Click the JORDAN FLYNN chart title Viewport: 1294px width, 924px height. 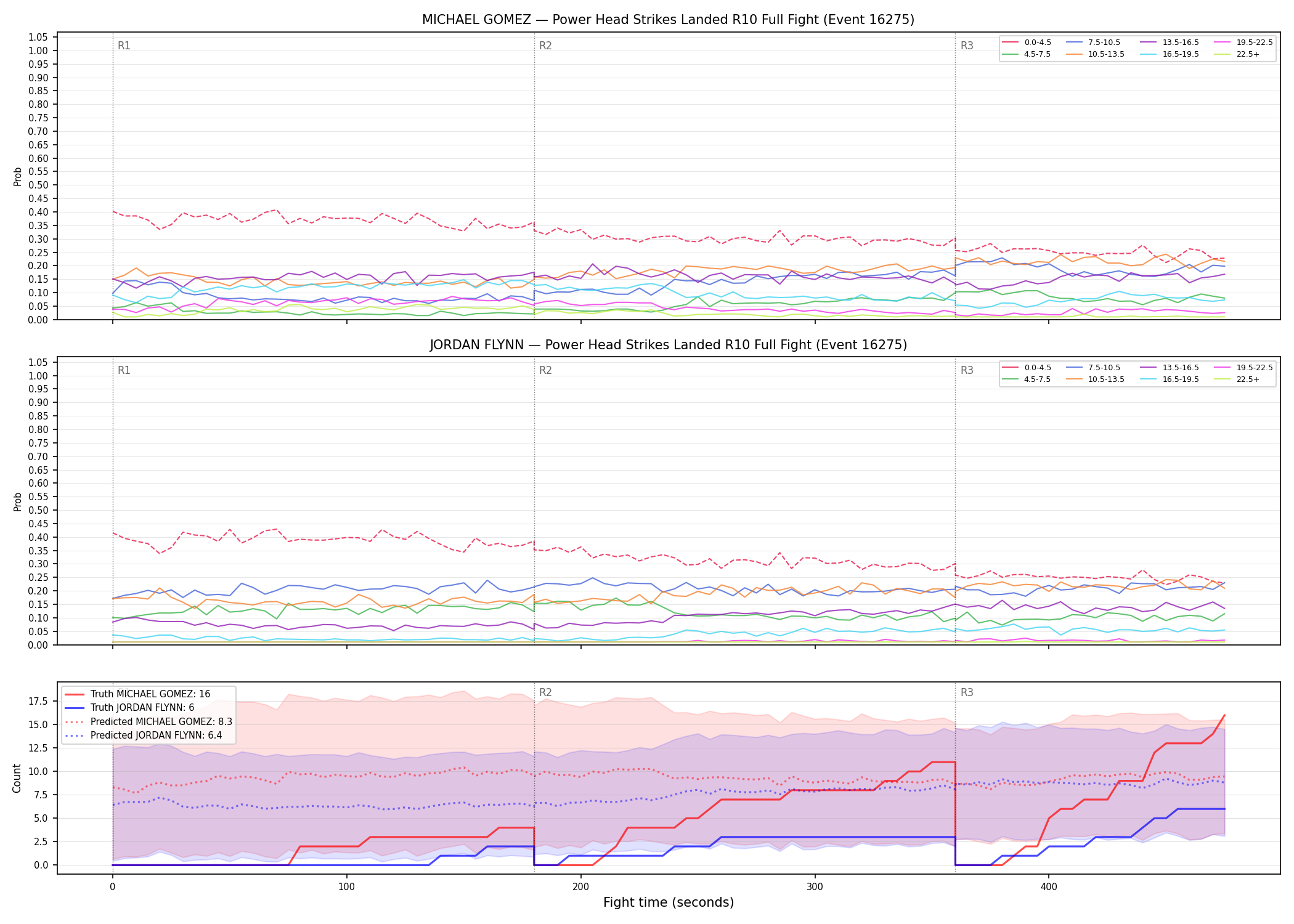668,345
